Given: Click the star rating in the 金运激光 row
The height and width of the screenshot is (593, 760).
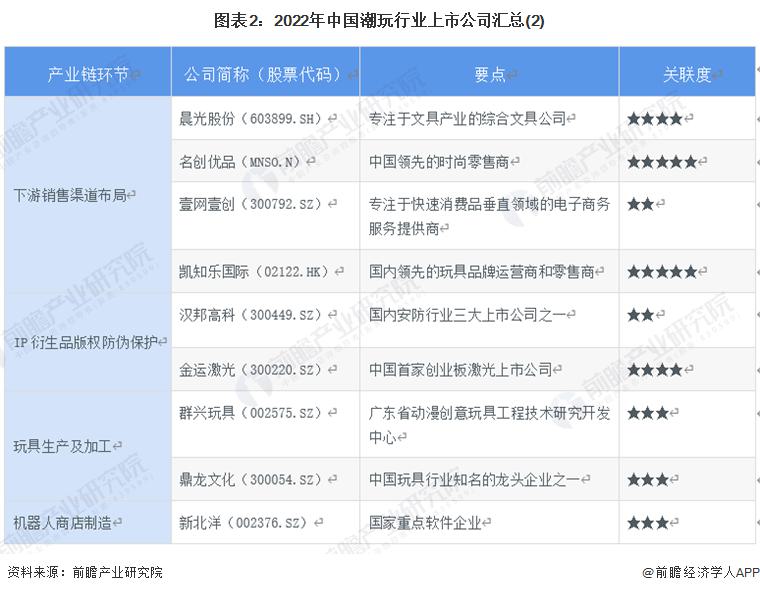Looking at the screenshot, I should click(x=655, y=370).
